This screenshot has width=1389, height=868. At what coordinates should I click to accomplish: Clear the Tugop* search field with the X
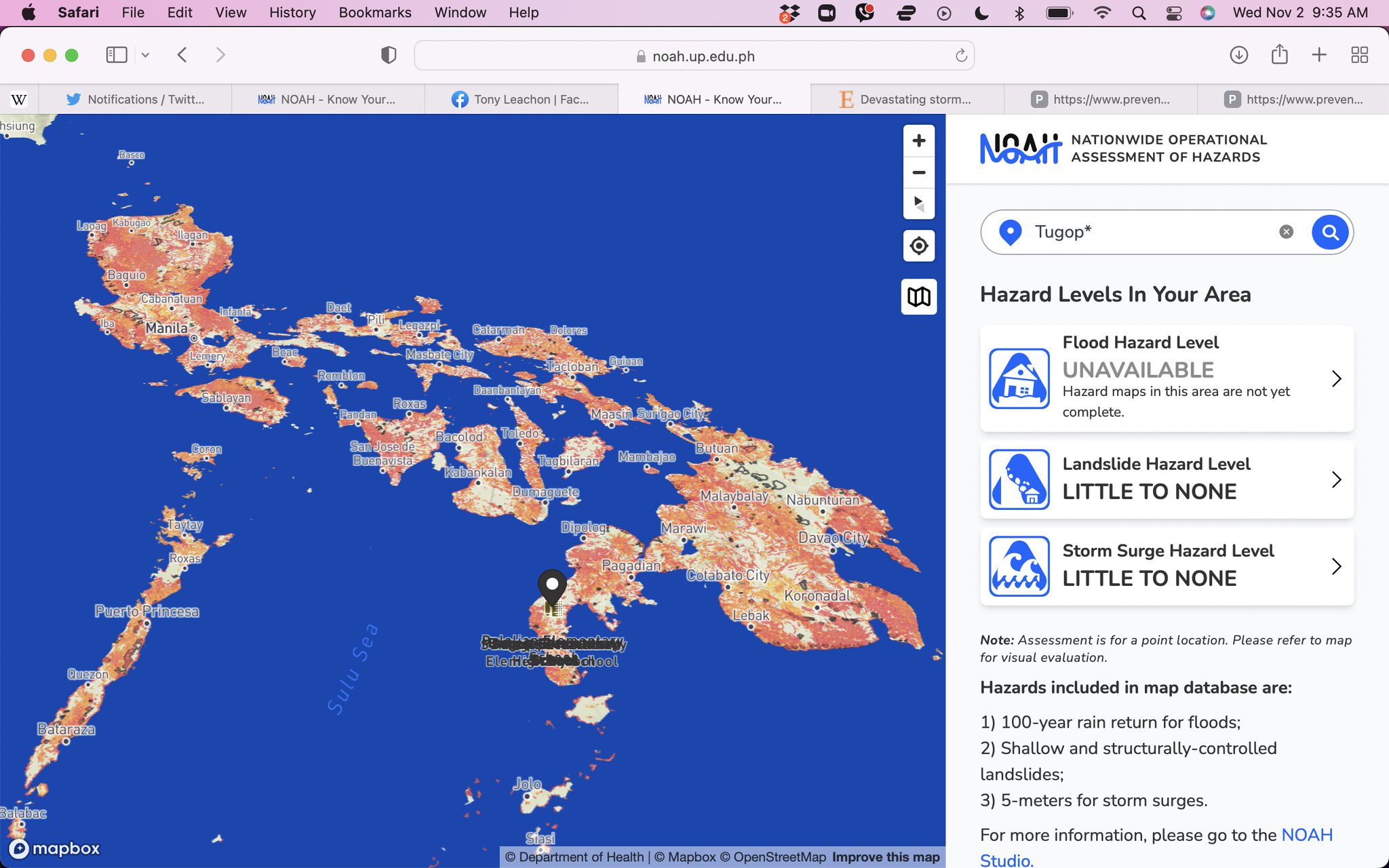pyautogui.click(x=1286, y=231)
